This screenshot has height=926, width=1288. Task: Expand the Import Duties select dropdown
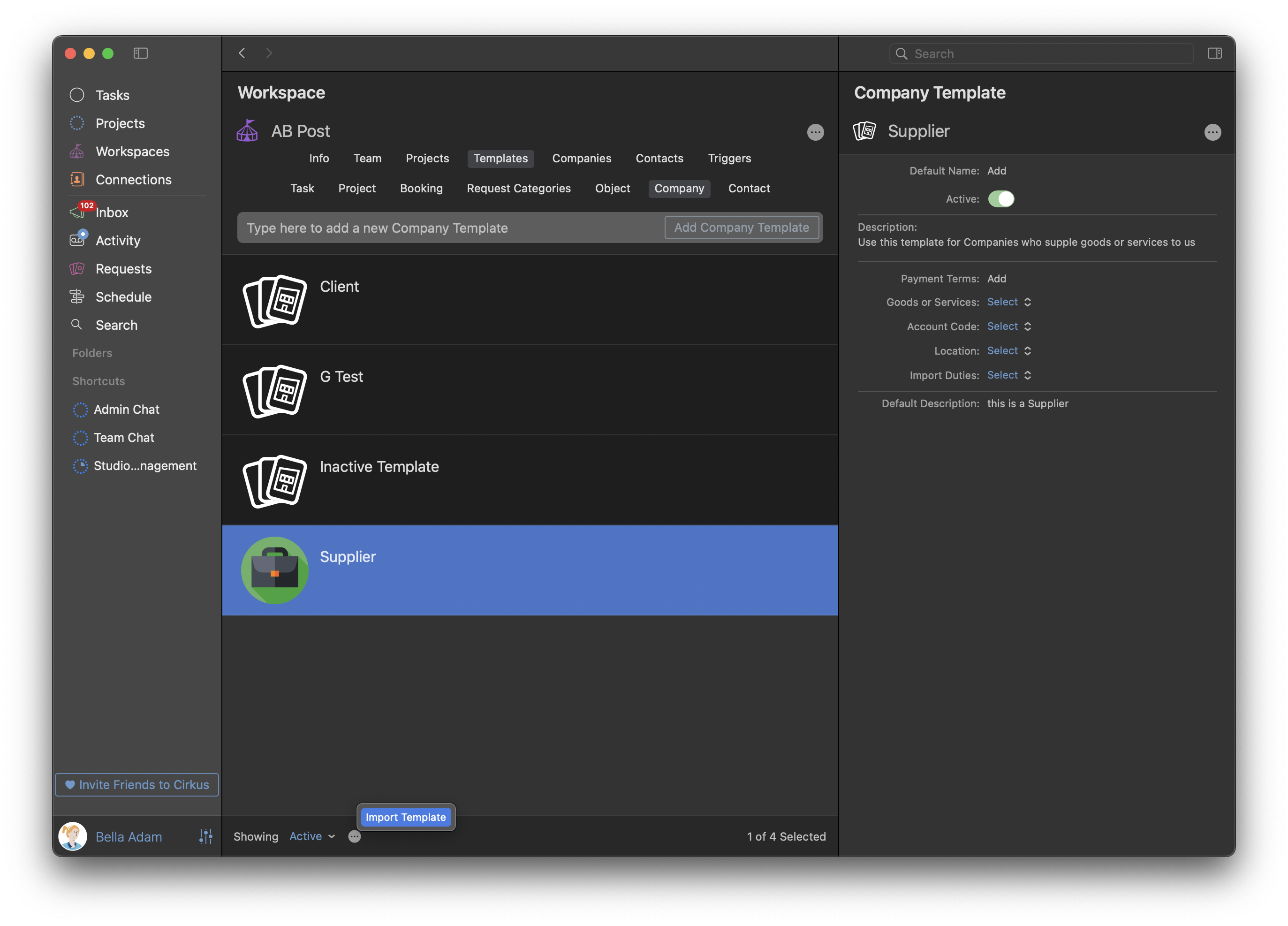pyautogui.click(x=1008, y=375)
